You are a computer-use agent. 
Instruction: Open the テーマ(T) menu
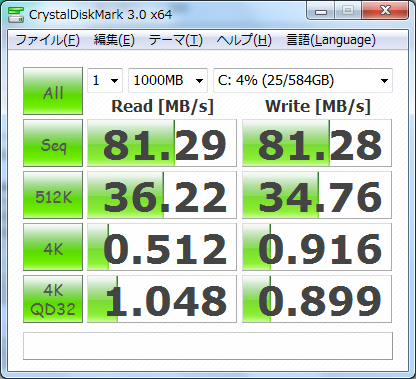click(x=176, y=40)
